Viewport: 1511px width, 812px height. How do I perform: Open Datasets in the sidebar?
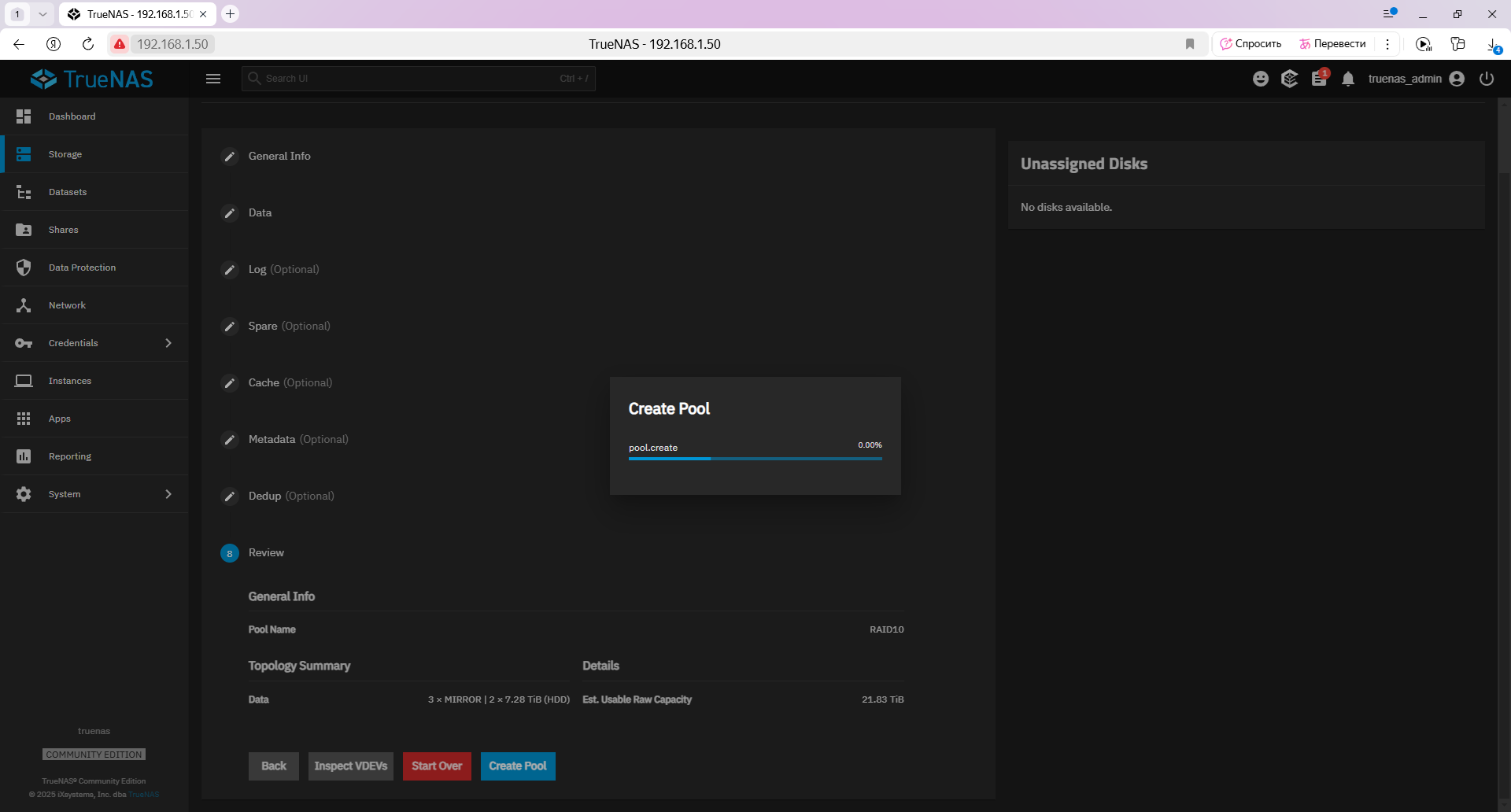[94, 192]
